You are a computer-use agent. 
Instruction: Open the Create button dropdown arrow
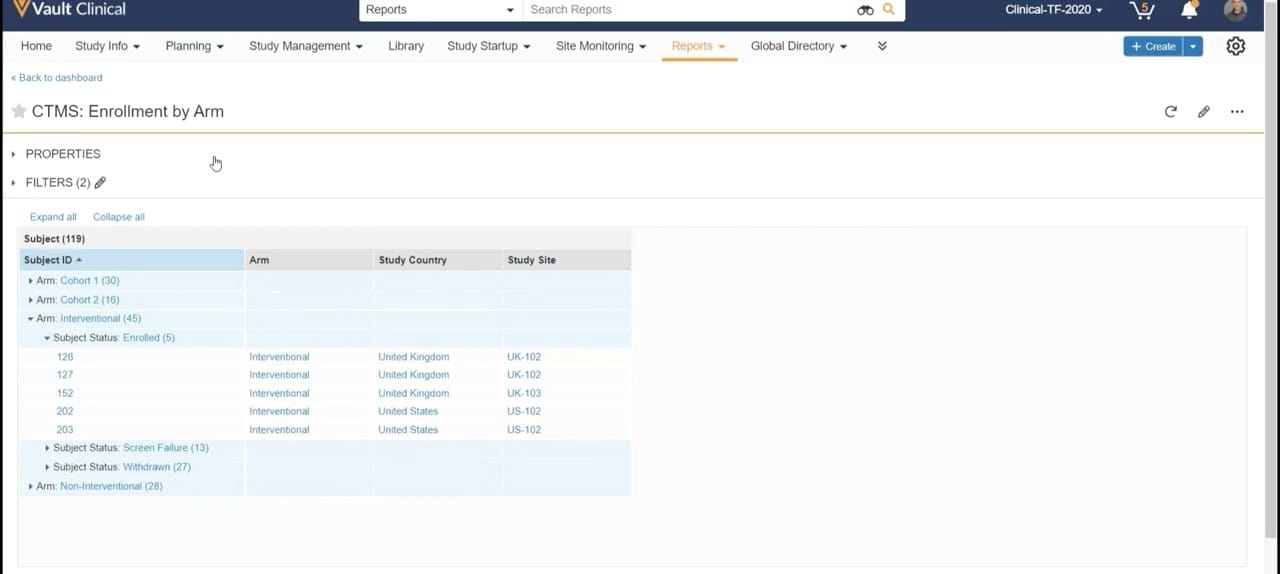point(1193,46)
